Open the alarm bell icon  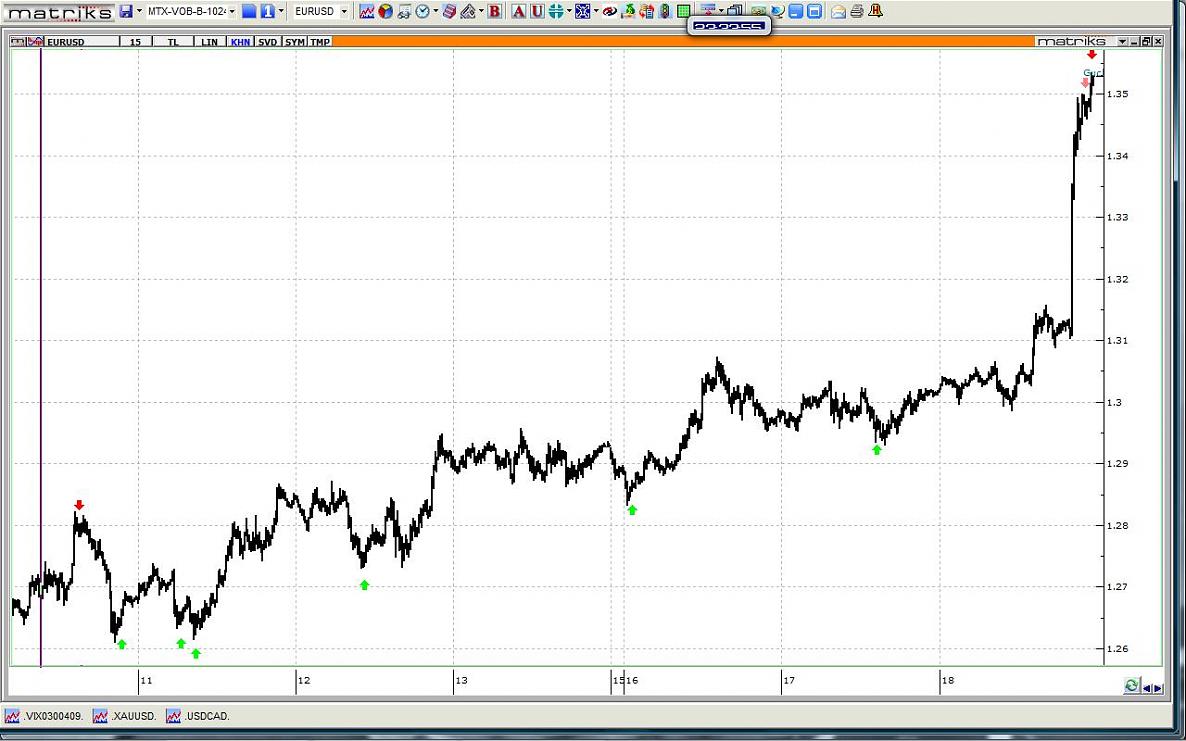click(876, 11)
